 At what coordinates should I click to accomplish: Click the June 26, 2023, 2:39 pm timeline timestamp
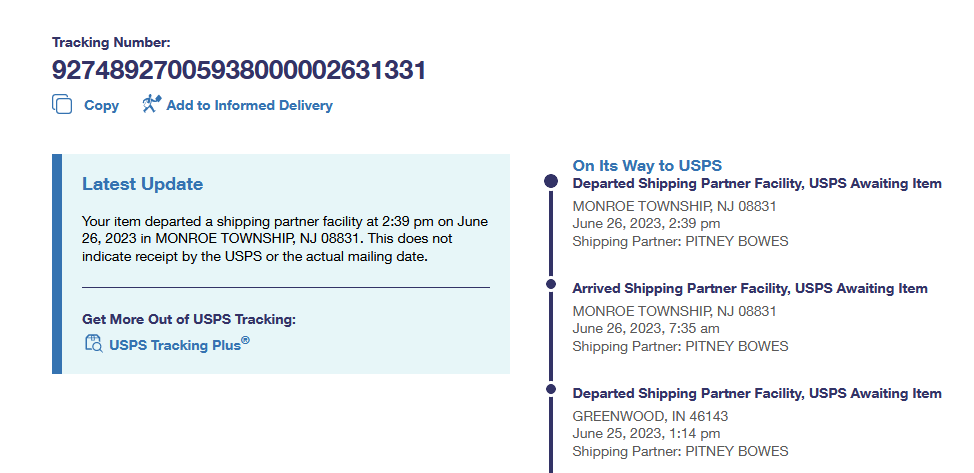click(646, 223)
